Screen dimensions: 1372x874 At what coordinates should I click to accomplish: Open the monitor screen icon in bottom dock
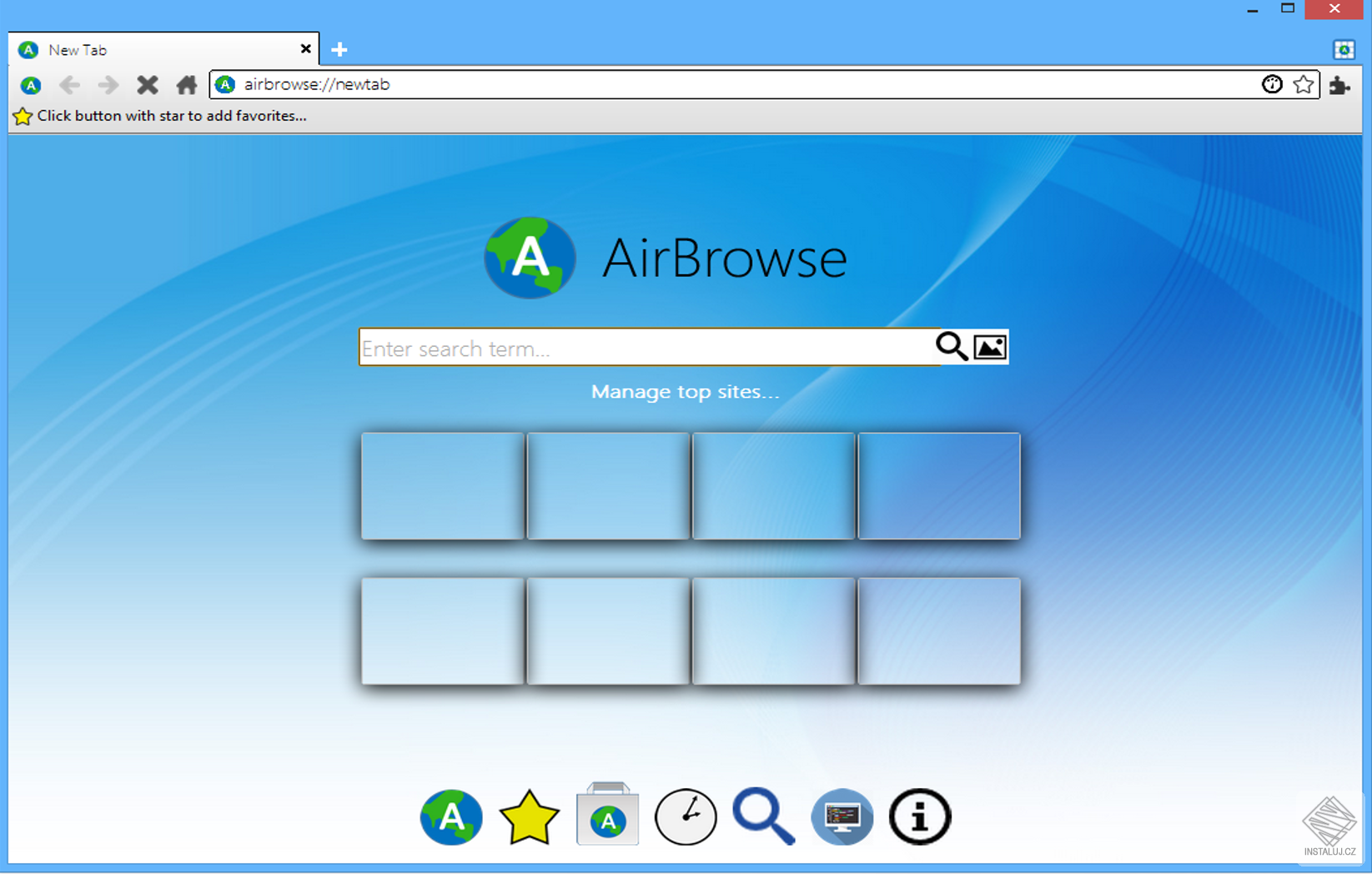coord(842,817)
